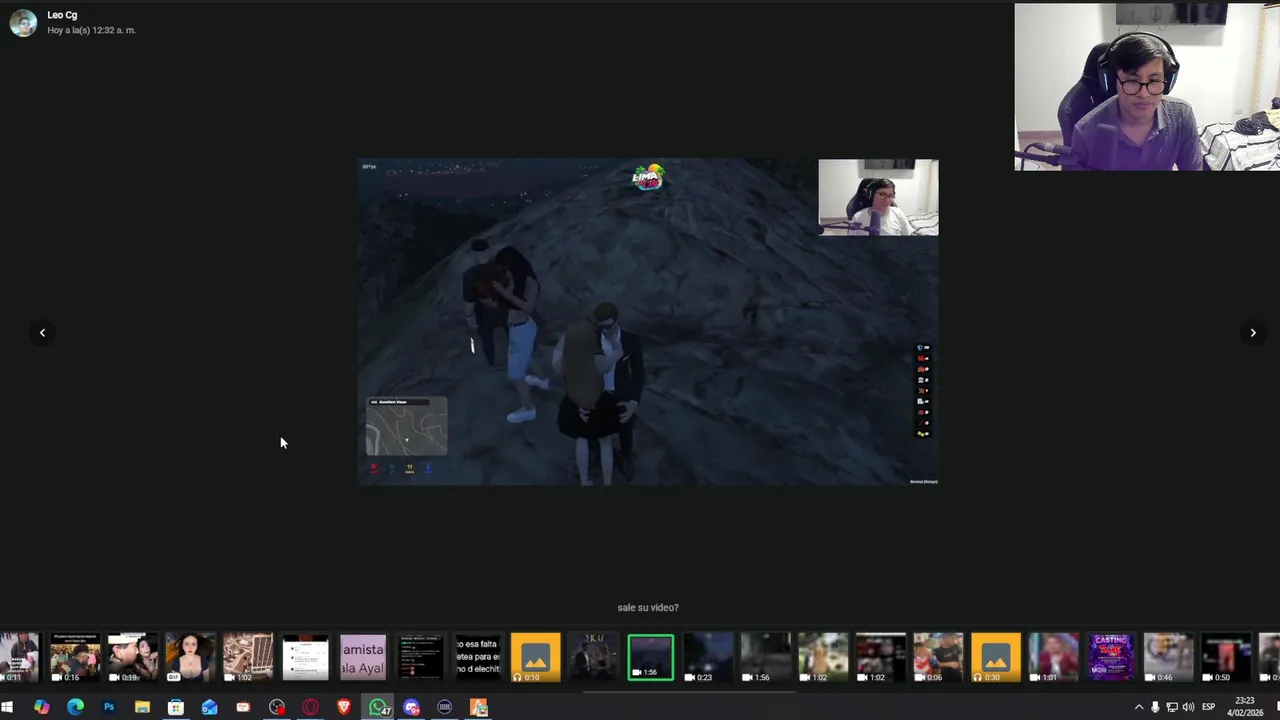Open Discord from the taskbar
Image resolution: width=1280 pixels, height=720 pixels.
tap(411, 707)
